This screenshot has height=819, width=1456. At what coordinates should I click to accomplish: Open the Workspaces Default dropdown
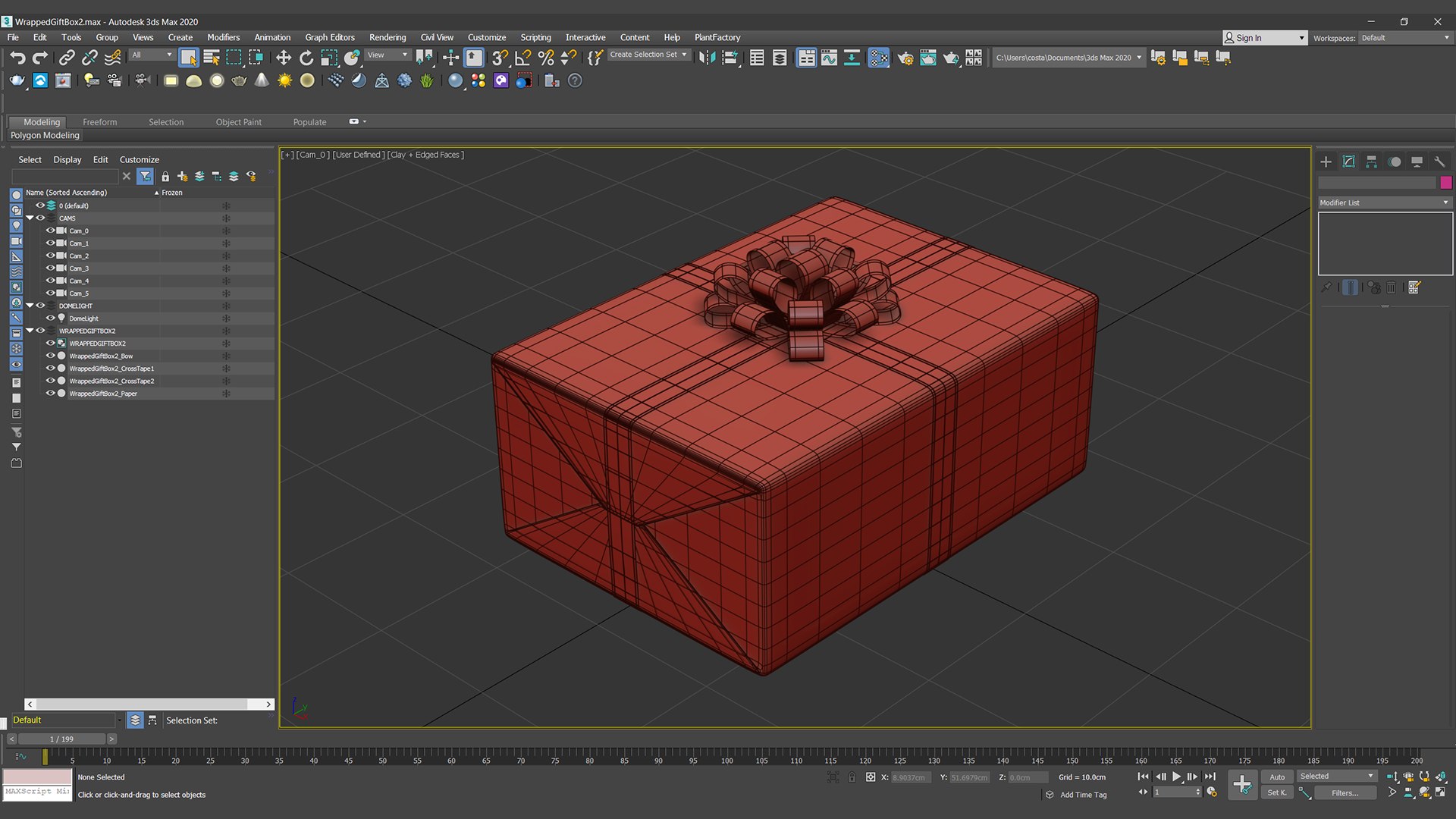tap(1406, 38)
